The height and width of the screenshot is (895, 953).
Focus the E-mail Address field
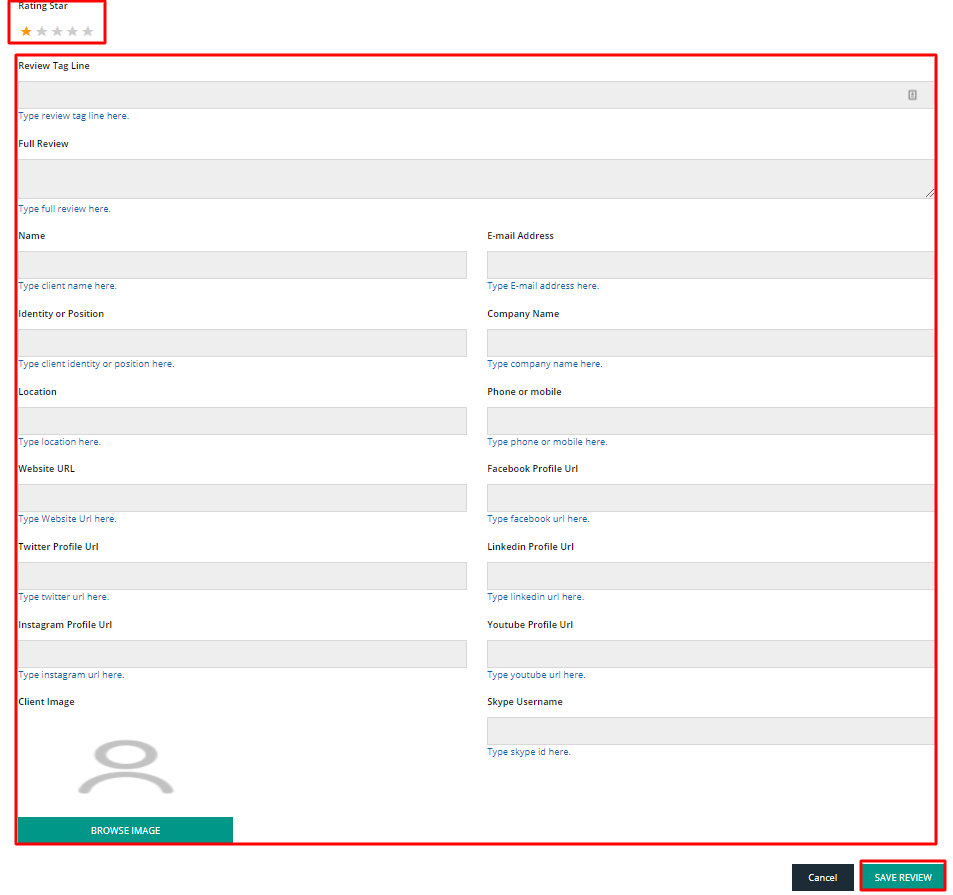pyautogui.click(x=710, y=265)
